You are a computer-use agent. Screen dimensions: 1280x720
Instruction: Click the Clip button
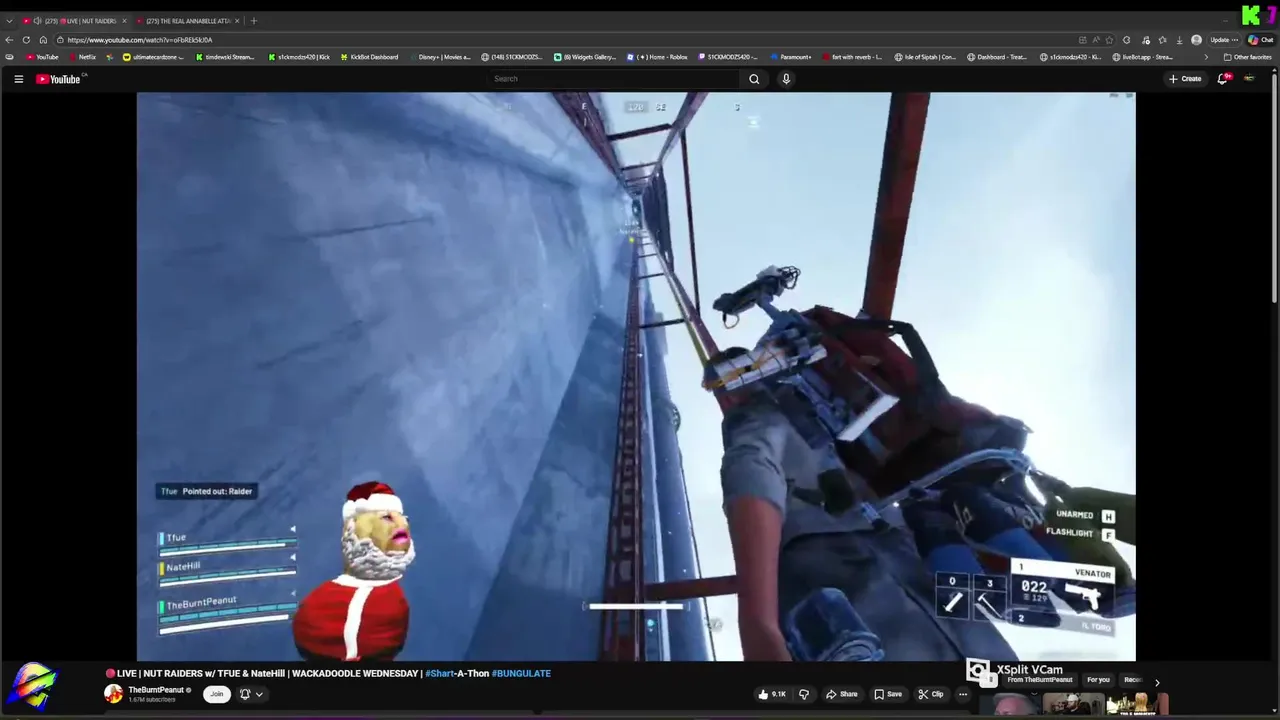(x=932, y=694)
